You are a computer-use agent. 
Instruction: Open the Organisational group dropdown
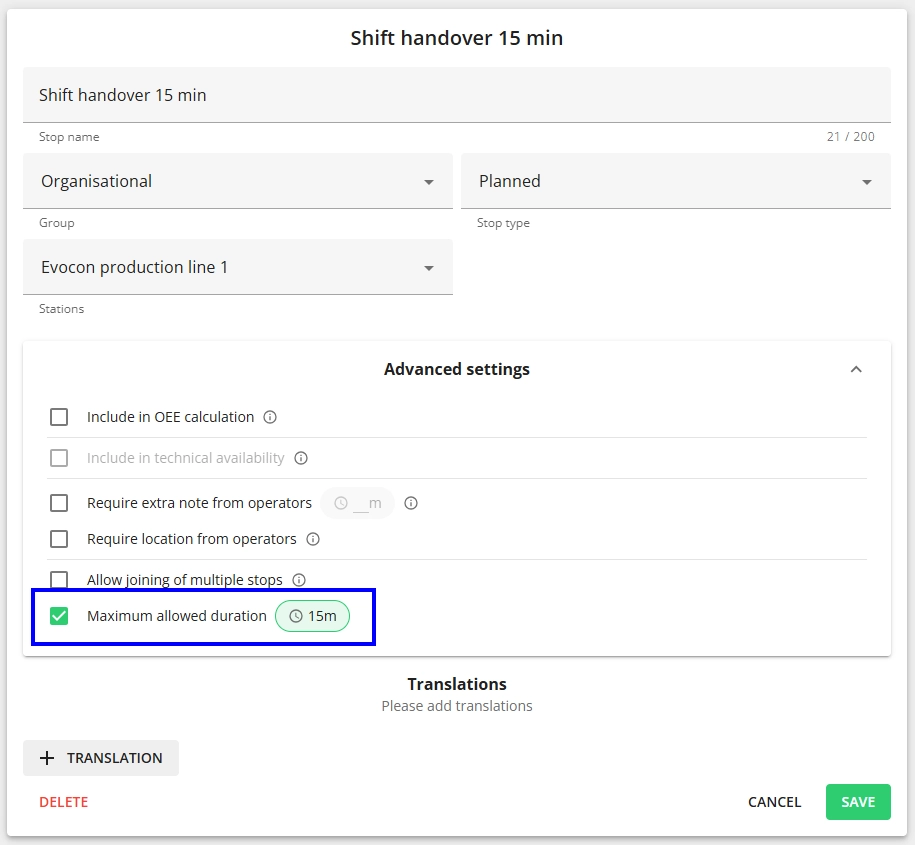click(x=238, y=181)
